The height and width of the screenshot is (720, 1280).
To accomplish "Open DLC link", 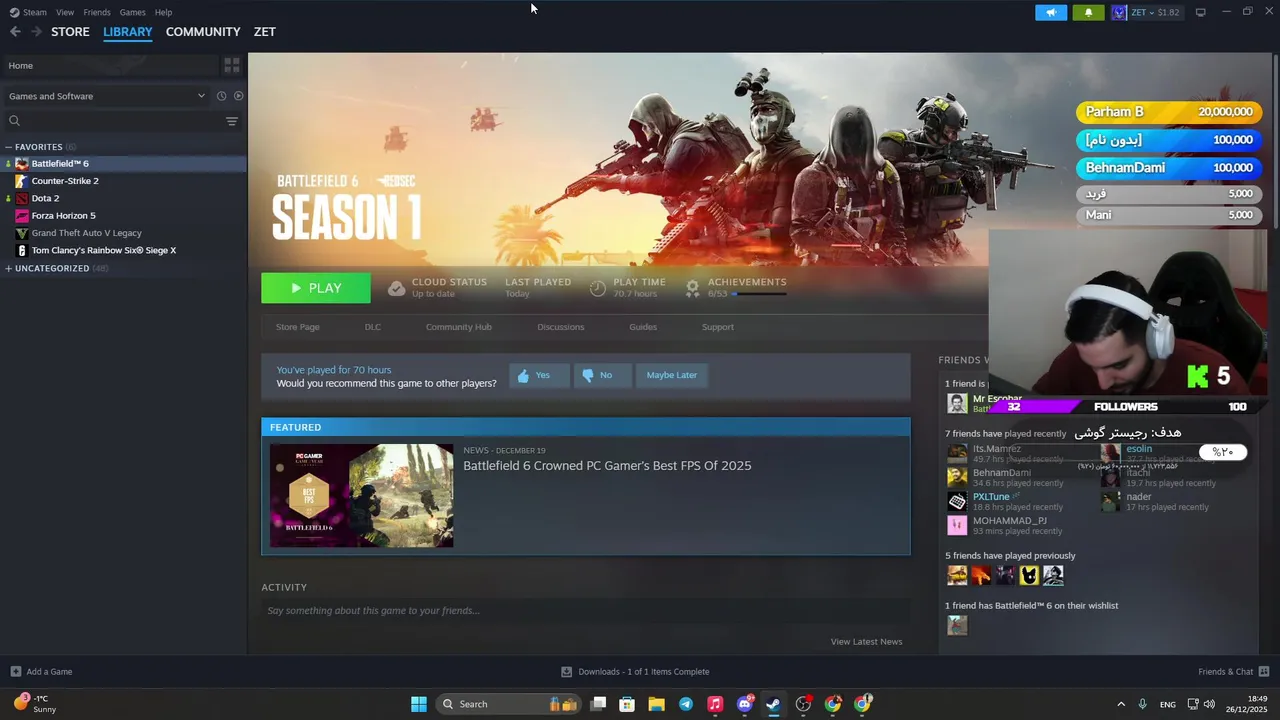I will (x=373, y=327).
